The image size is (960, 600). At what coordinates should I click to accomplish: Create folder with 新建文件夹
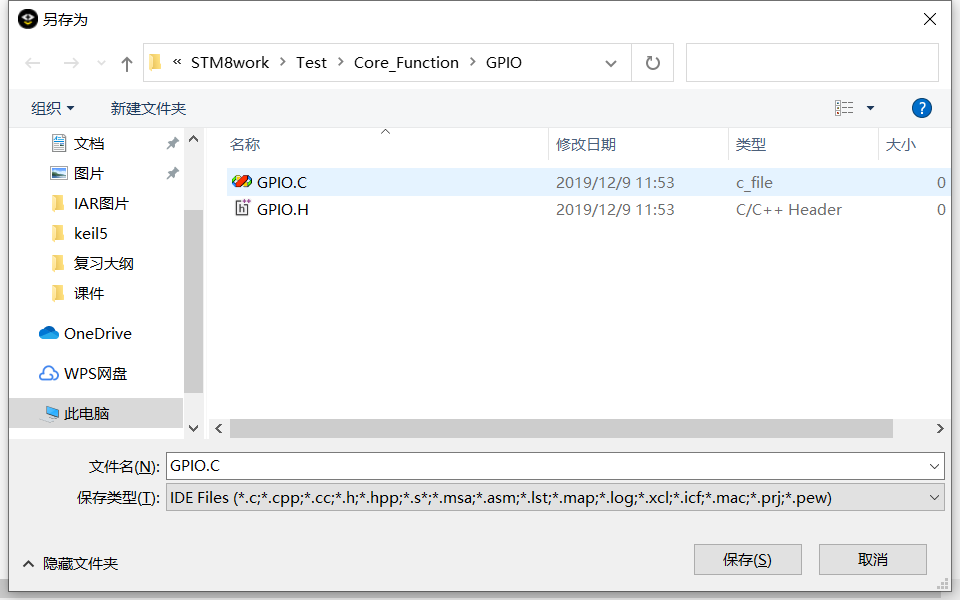148,108
